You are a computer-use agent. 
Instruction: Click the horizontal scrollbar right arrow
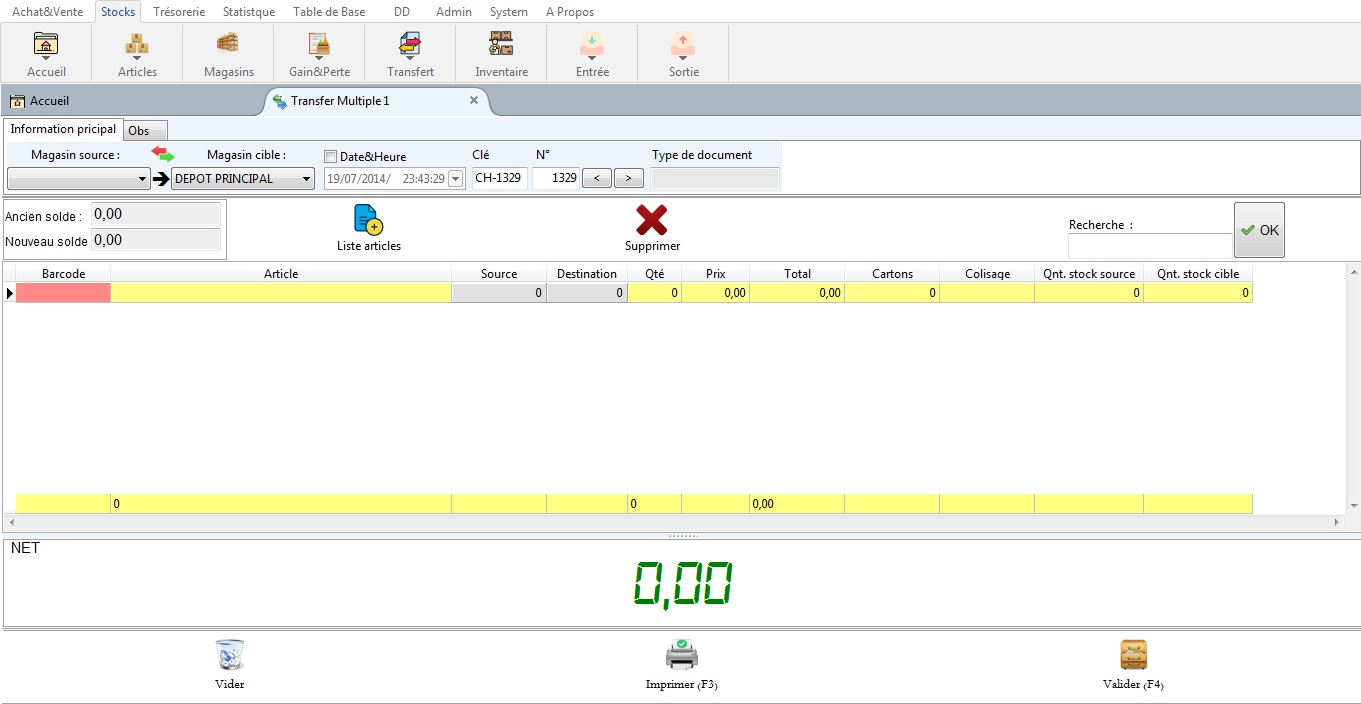tap(1337, 522)
